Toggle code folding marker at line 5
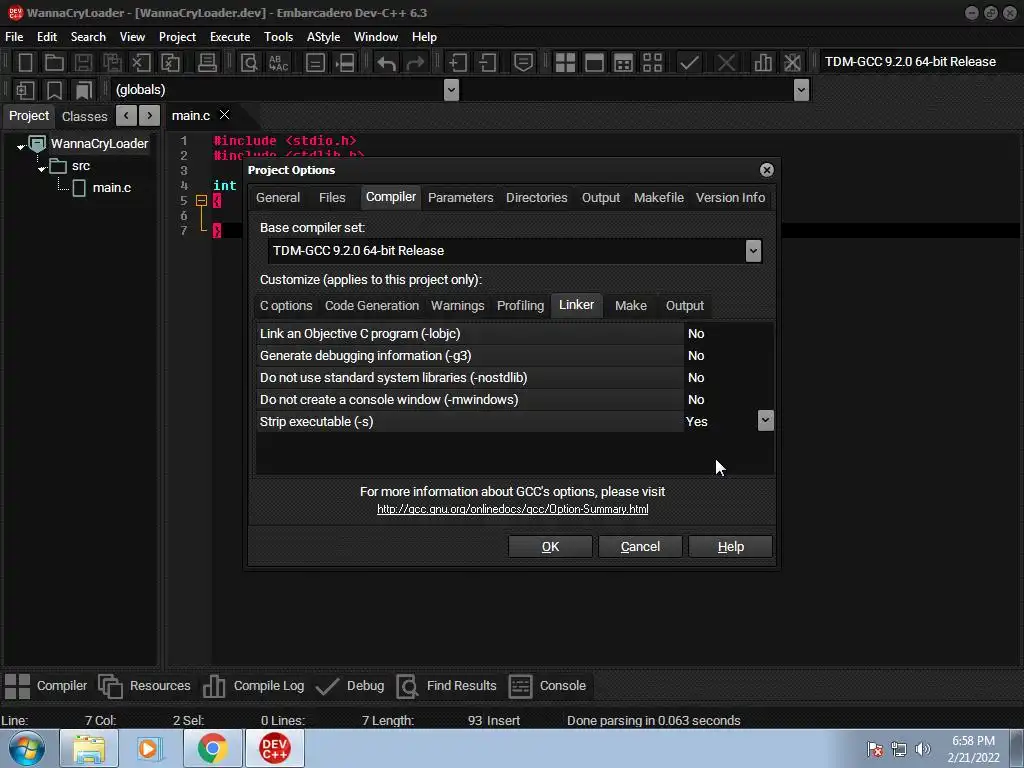Screen dimensions: 1024x768 pos(202,200)
